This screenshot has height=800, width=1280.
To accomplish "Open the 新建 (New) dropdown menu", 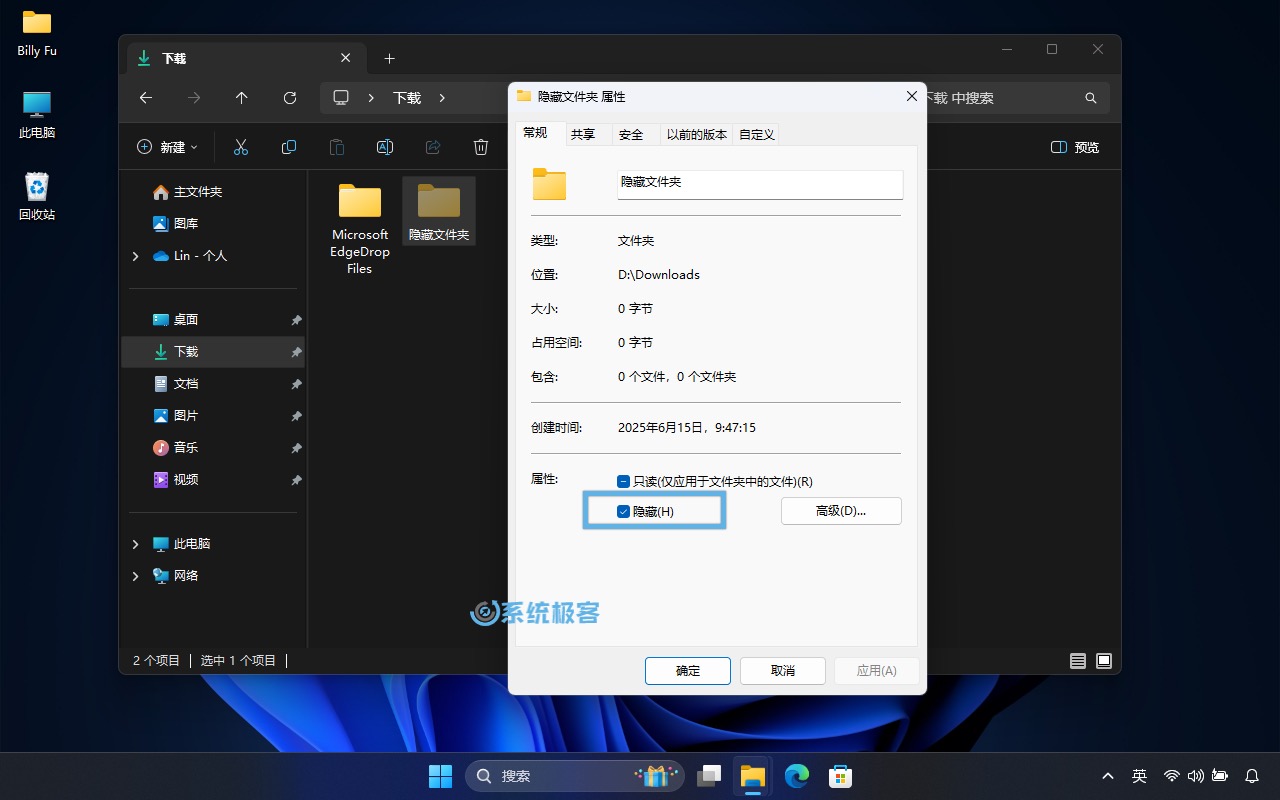I will pyautogui.click(x=167, y=147).
